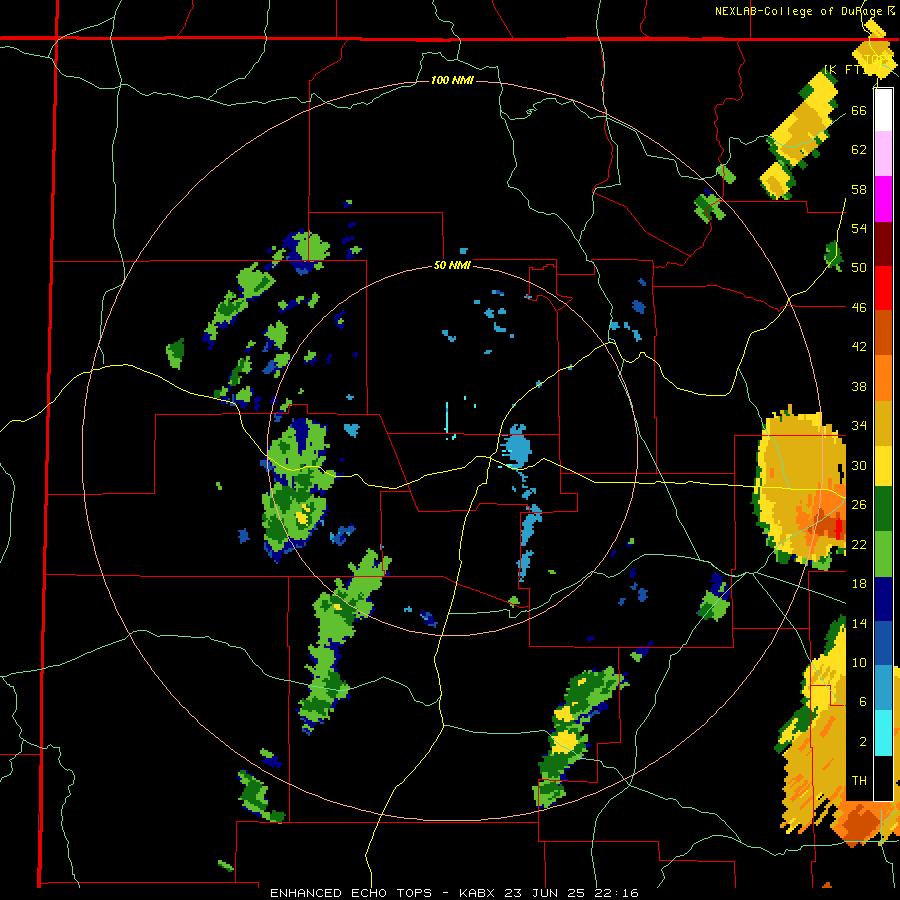Click the medium blue legend swatch

click(883, 643)
